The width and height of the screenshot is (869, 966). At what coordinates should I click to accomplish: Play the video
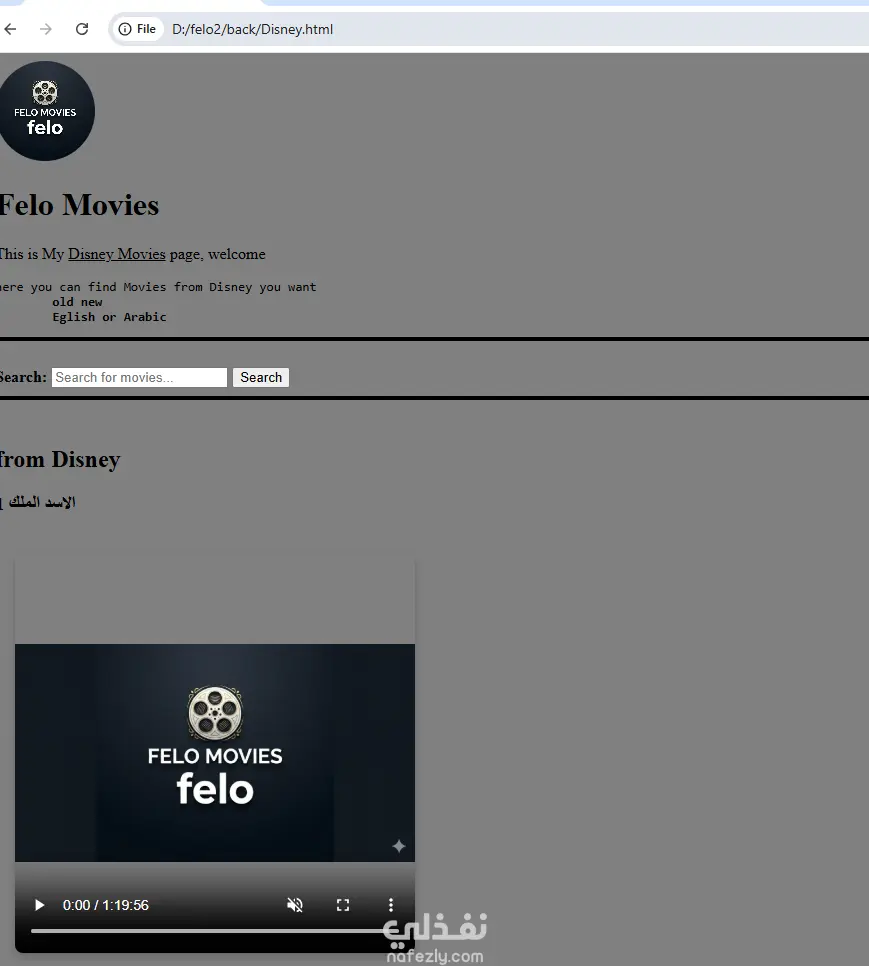[39, 905]
